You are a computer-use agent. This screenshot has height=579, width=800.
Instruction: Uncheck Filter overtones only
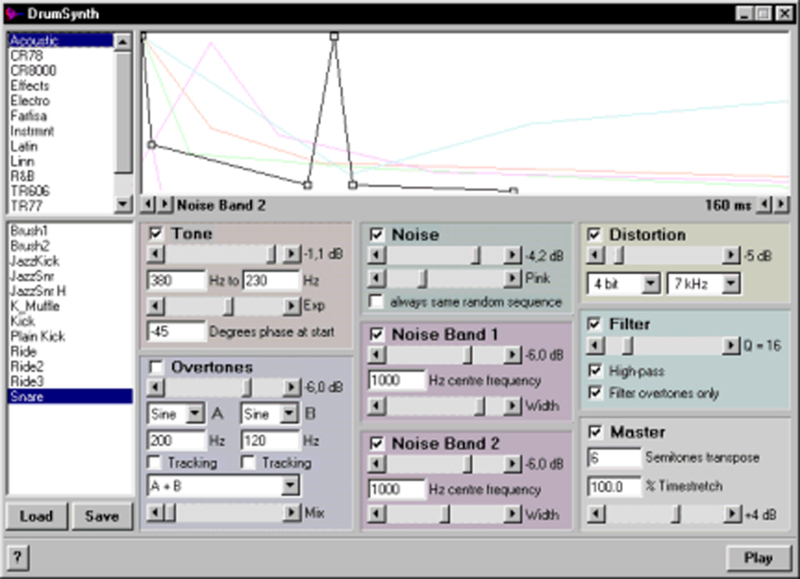(594, 392)
